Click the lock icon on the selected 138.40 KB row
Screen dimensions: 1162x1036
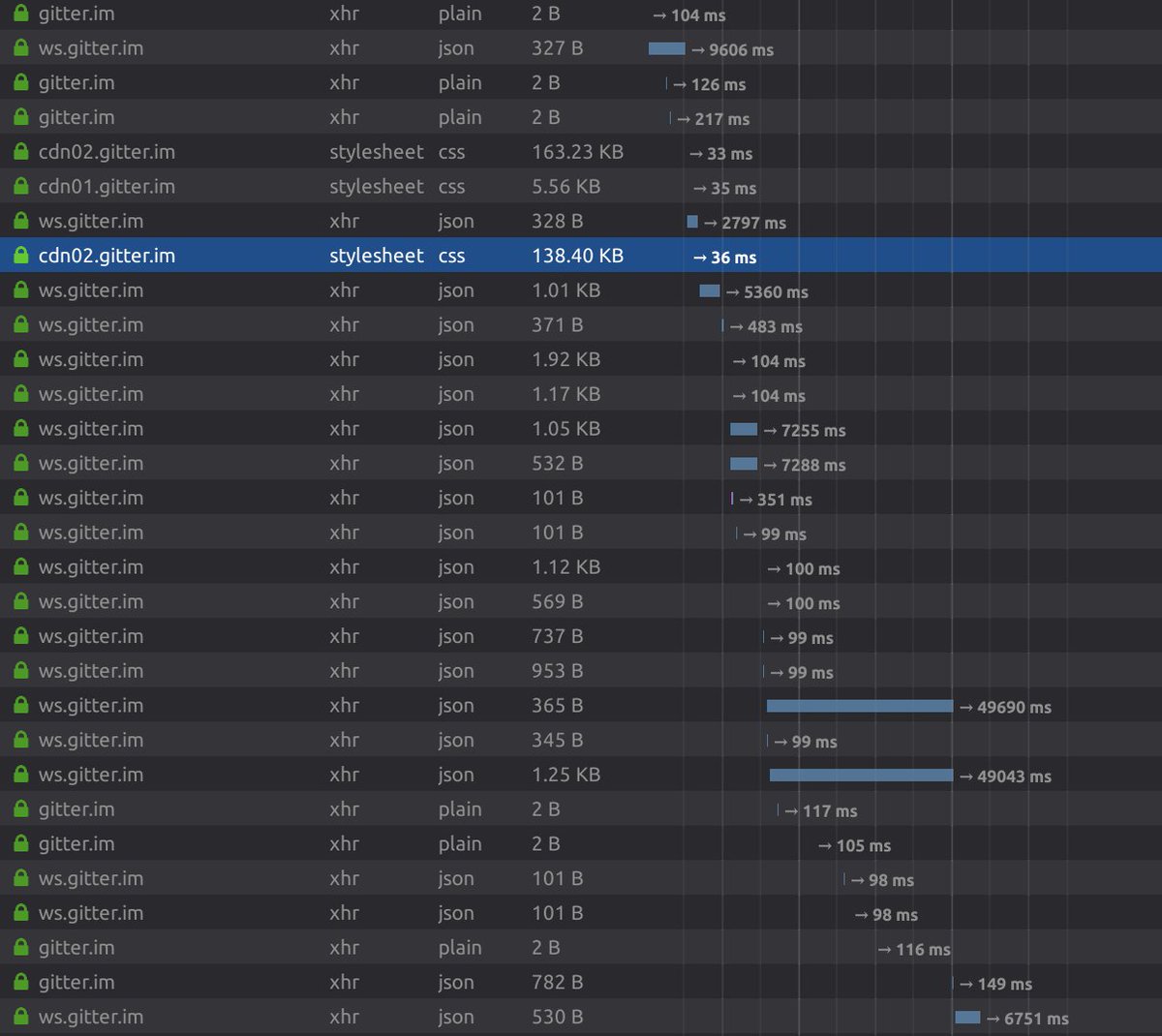(x=20, y=256)
